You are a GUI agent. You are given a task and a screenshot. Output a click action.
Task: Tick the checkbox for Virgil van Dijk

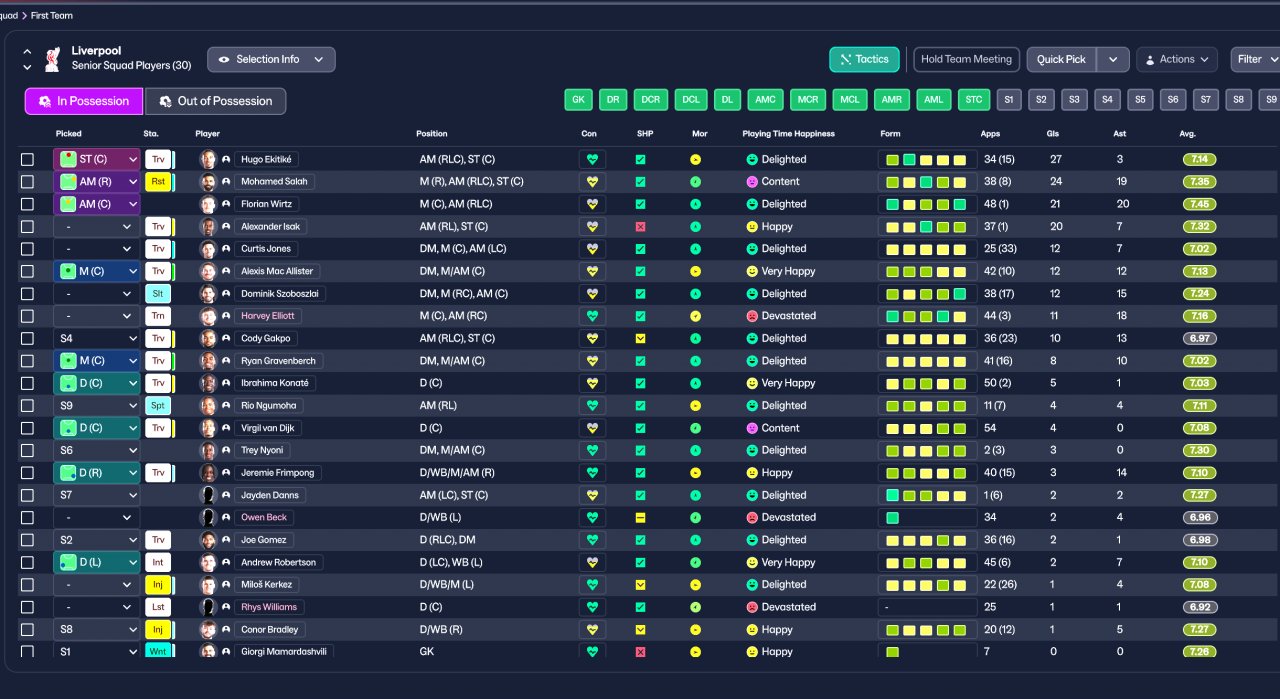tap(27, 428)
